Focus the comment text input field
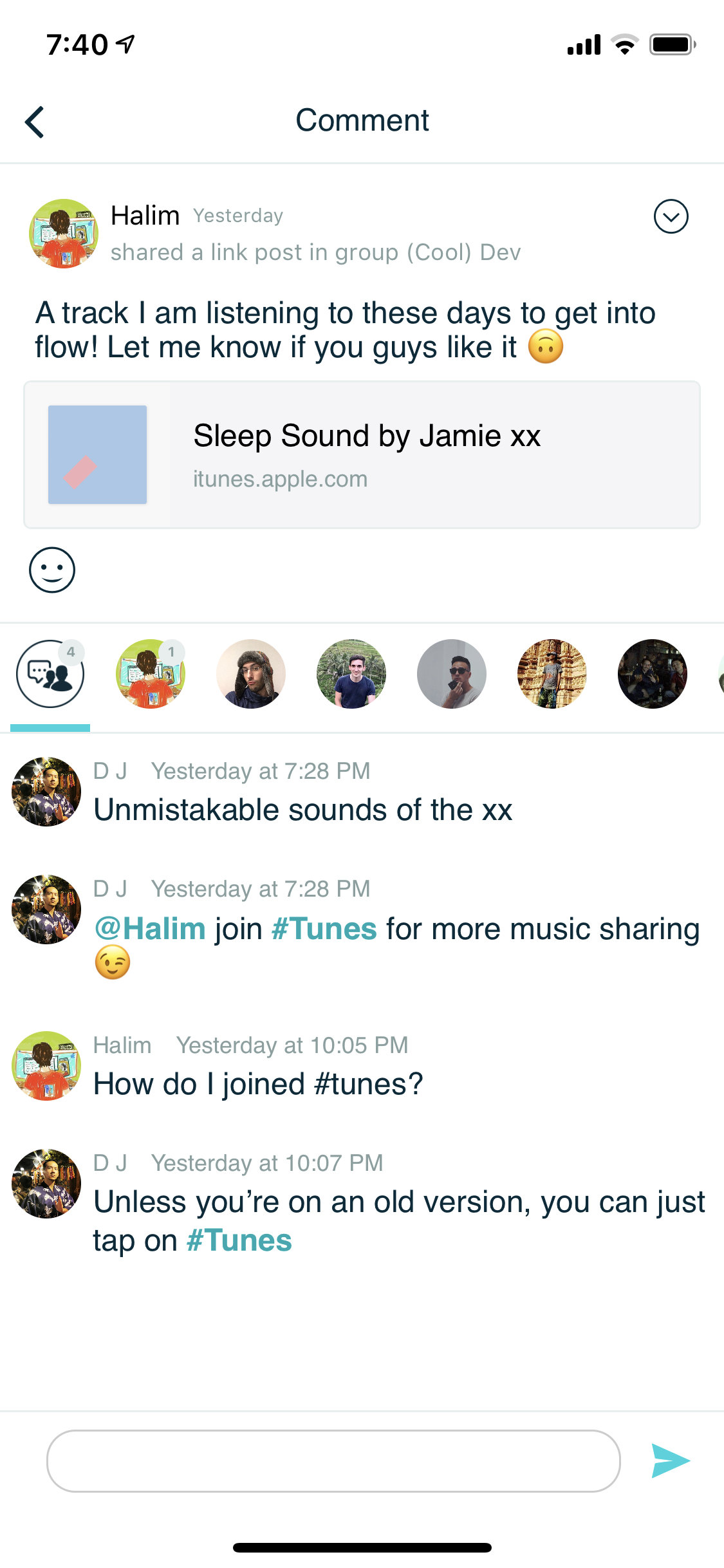This screenshot has height=1568, width=724. (x=333, y=1461)
